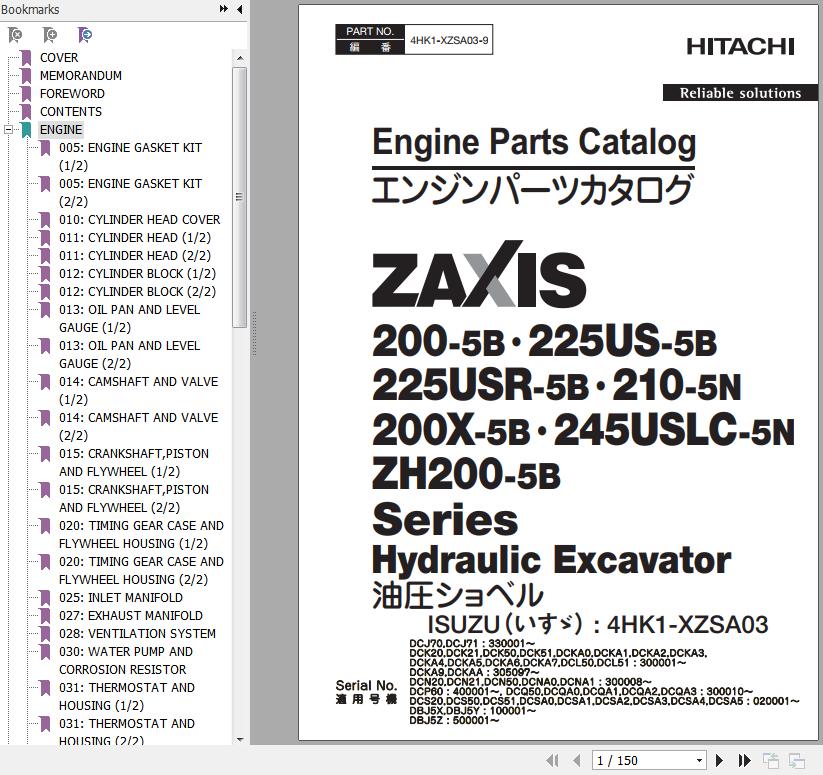Open 031: Thermostat and Housing (1/2) bookmark
Viewport: 823px width, 775px height.
click(x=127, y=696)
